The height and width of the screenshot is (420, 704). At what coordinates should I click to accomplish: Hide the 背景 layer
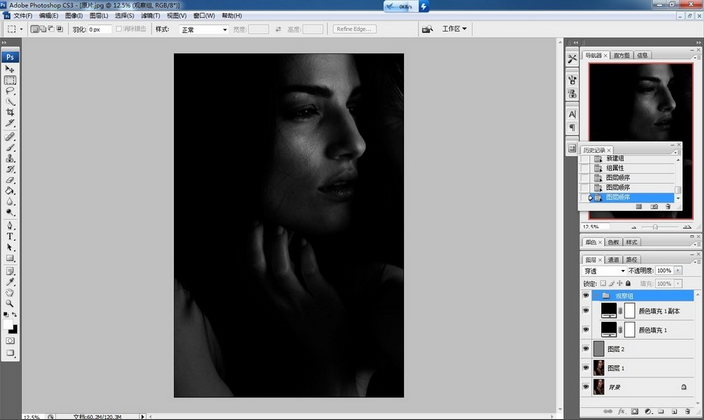585,386
